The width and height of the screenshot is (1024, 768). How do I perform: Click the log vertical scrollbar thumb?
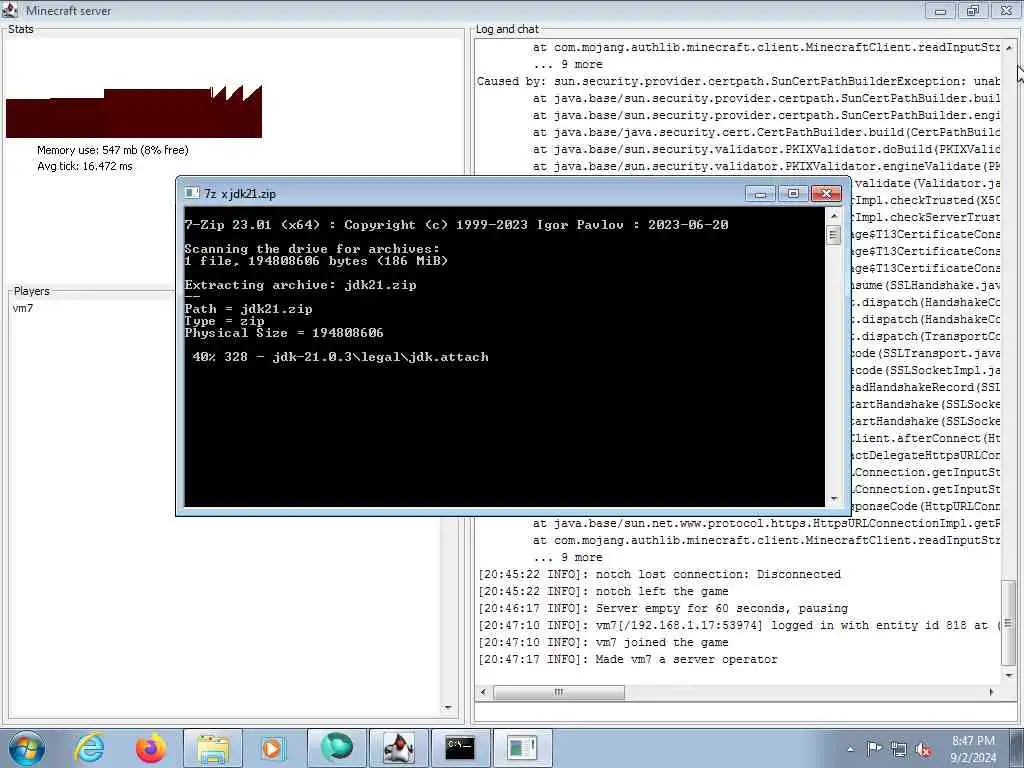(x=1008, y=622)
